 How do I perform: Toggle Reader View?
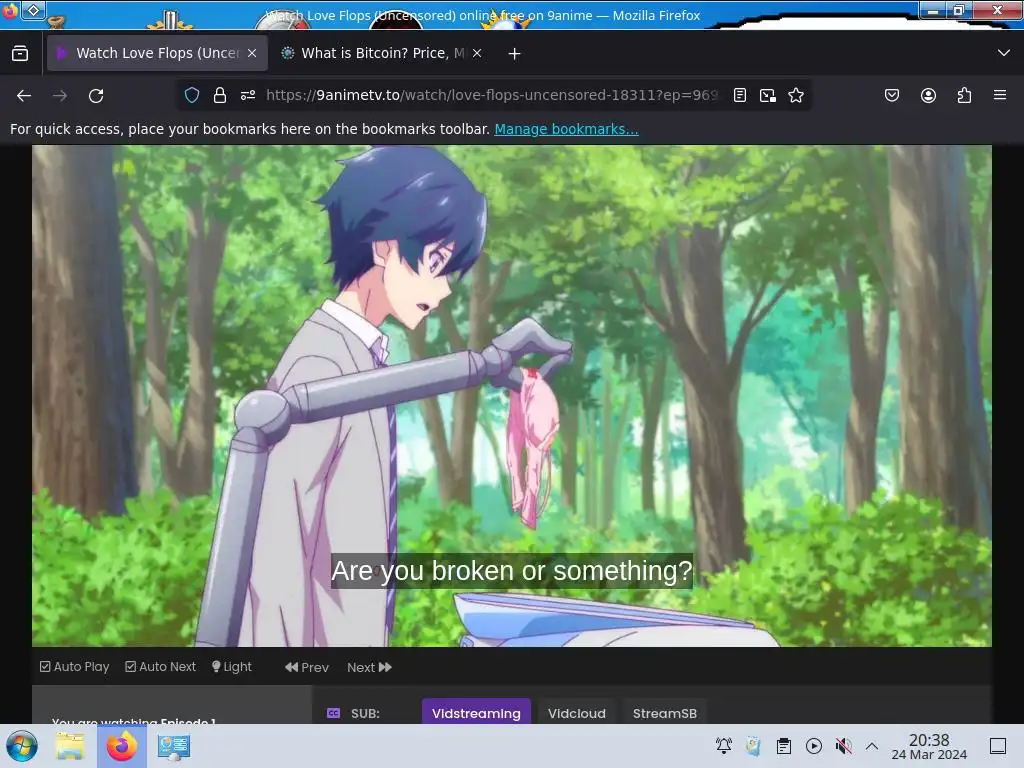click(740, 95)
